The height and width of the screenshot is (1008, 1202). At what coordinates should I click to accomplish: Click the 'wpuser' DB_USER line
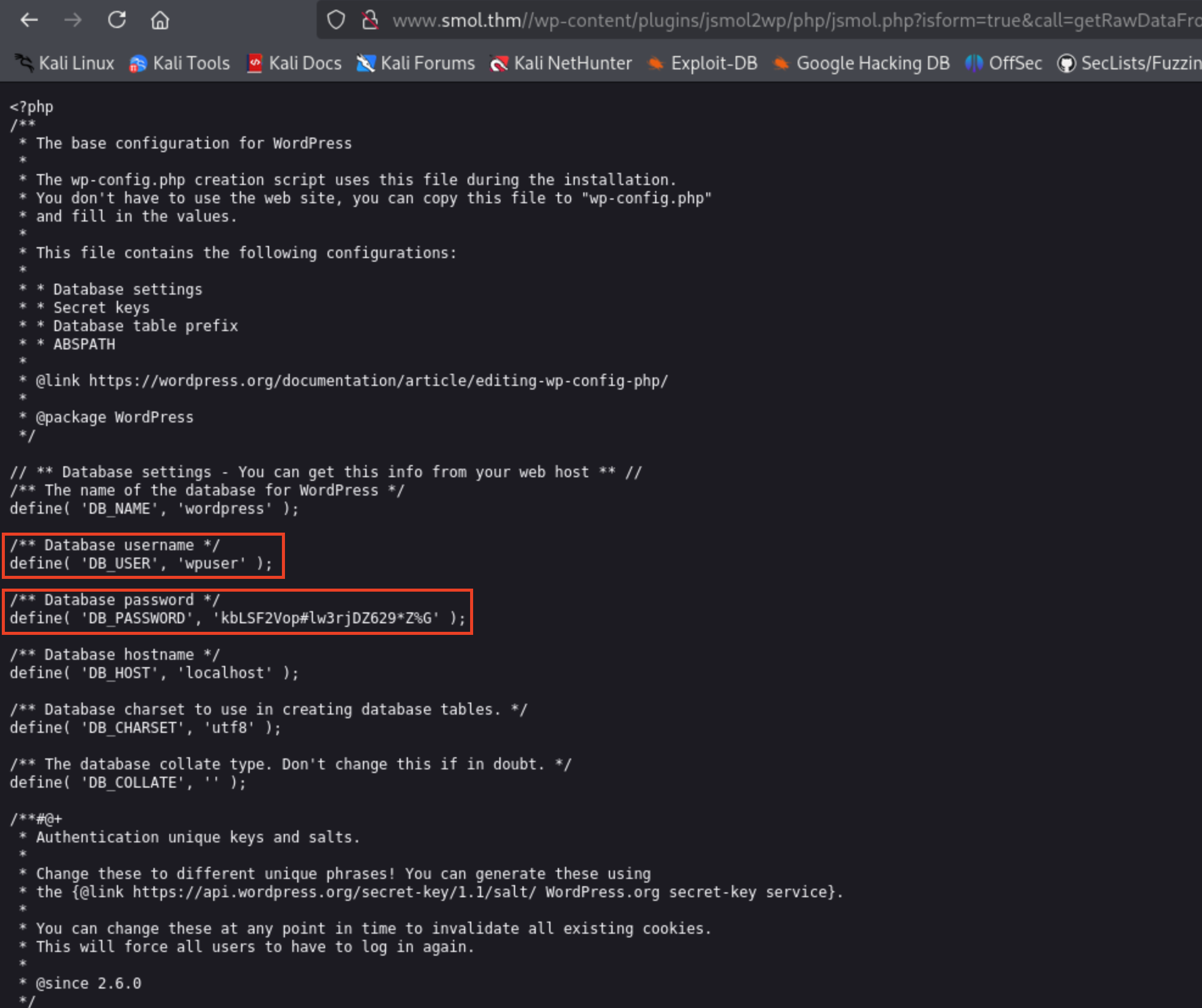(141, 564)
